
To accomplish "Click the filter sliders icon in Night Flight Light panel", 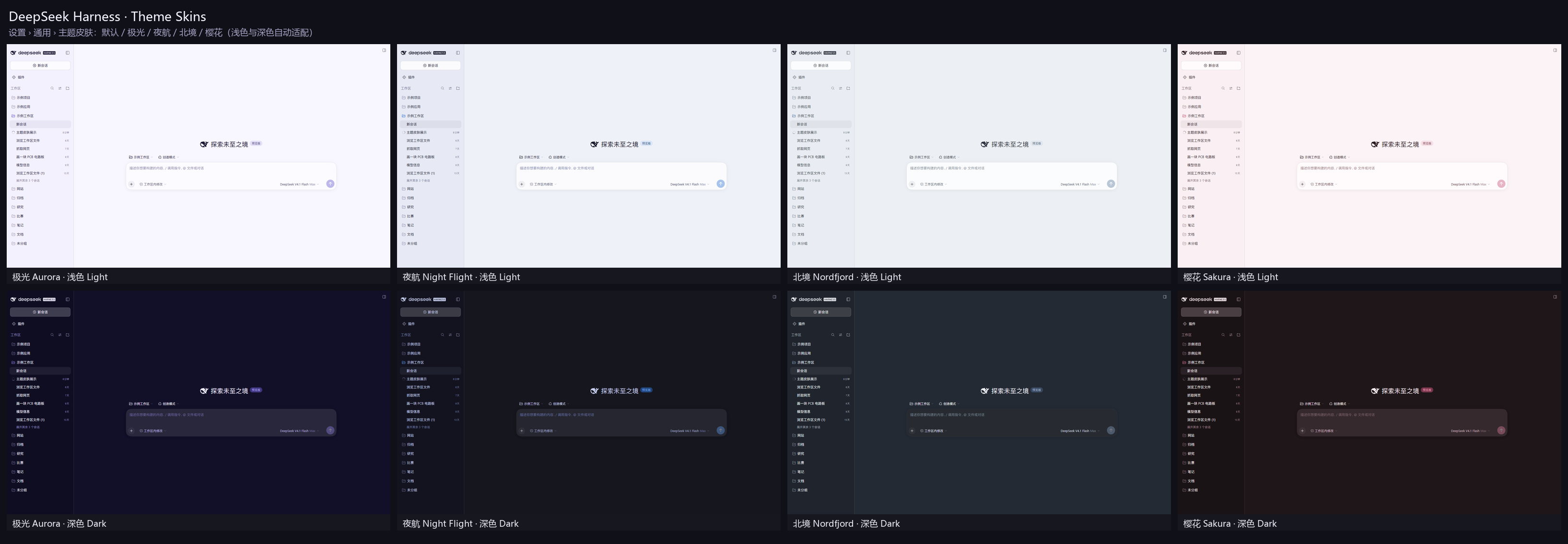I will pyautogui.click(x=450, y=88).
